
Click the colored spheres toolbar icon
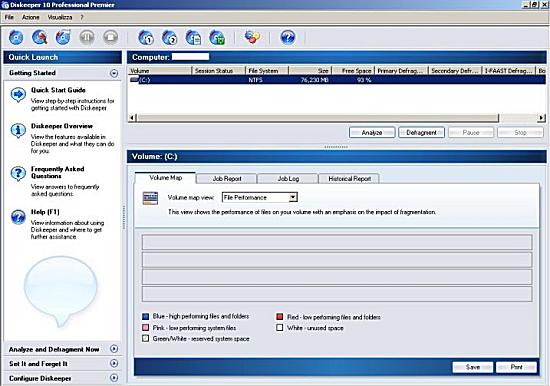252,37
